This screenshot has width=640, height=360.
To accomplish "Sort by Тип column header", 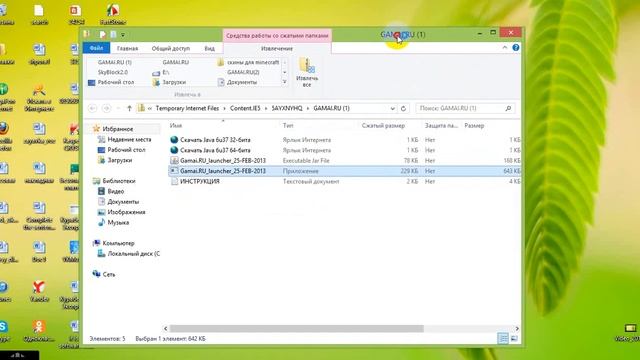I will (x=288, y=126).
